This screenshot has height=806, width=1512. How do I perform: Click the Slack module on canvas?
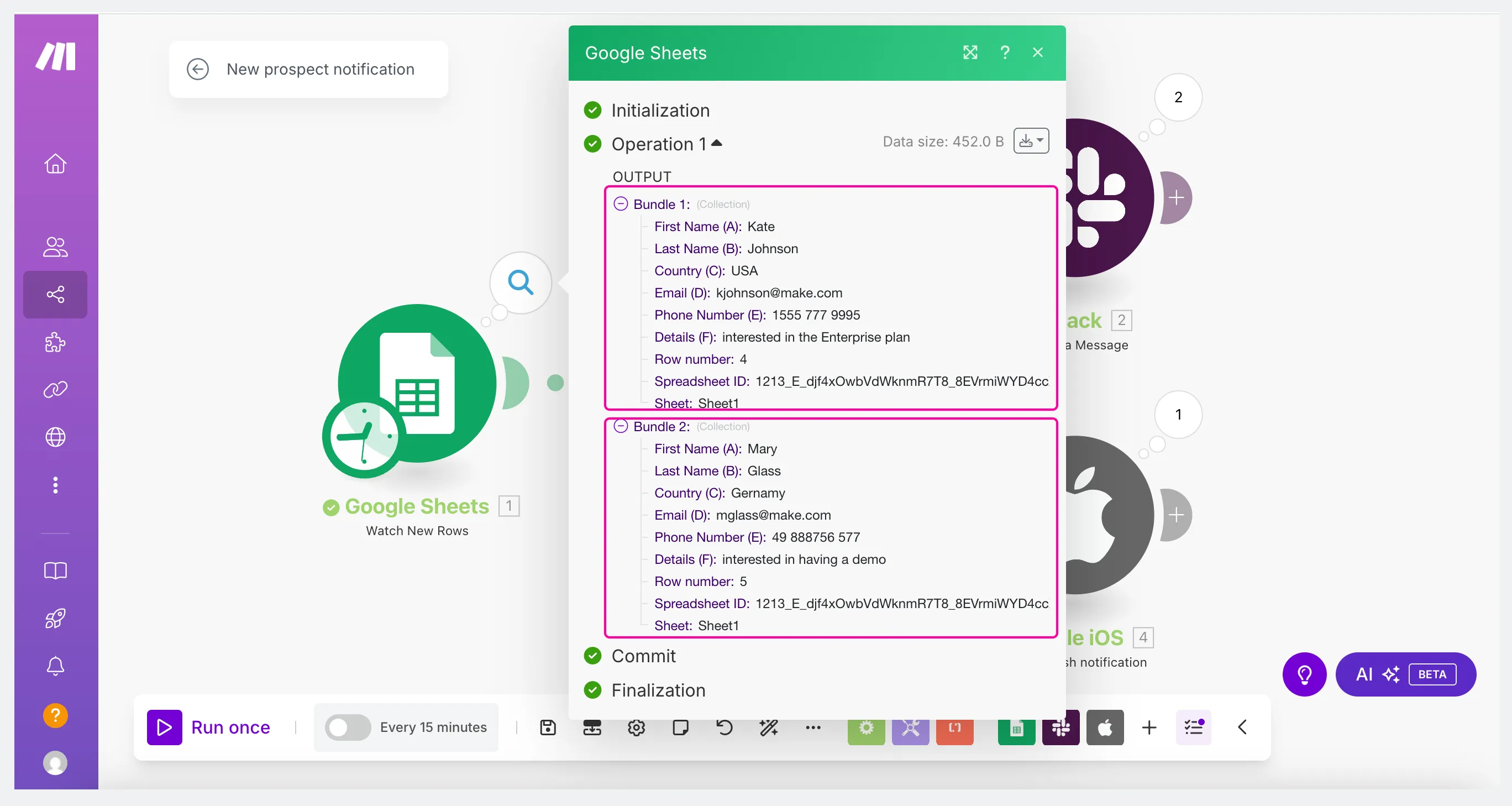(x=1109, y=198)
